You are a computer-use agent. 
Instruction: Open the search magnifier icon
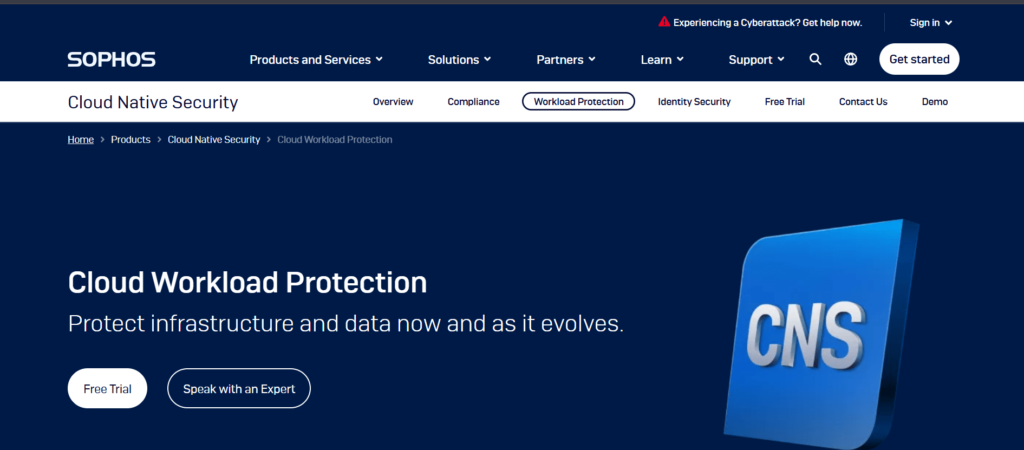coord(815,59)
